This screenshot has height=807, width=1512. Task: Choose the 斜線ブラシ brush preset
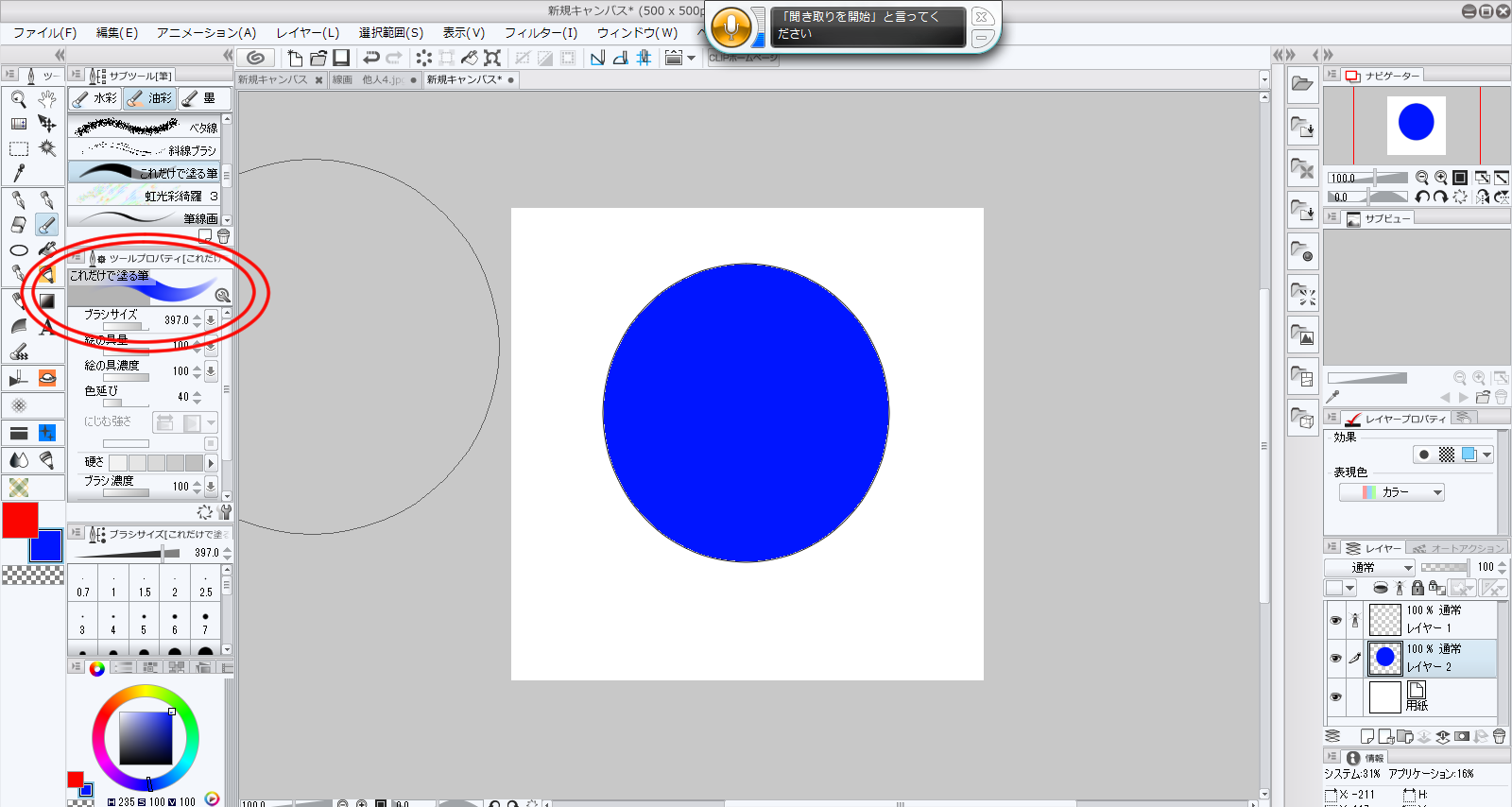pos(149,150)
